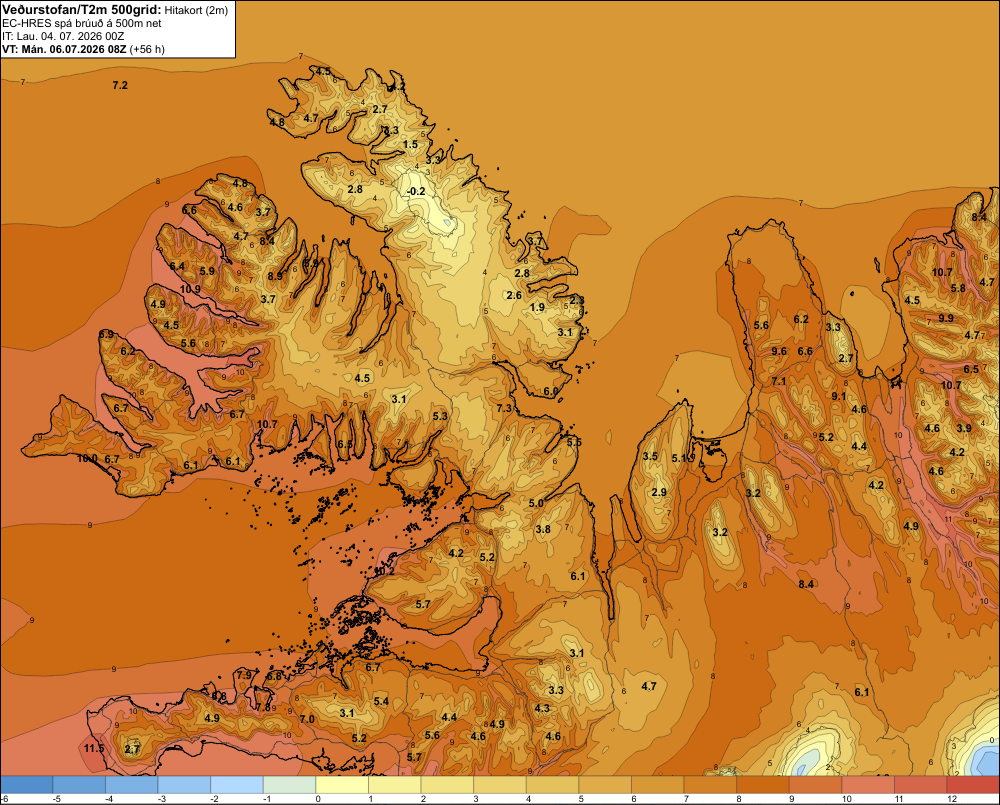1000x805 pixels.
Task: Click the 10.9 temperature label in Westfjords
Action: tap(190, 289)
